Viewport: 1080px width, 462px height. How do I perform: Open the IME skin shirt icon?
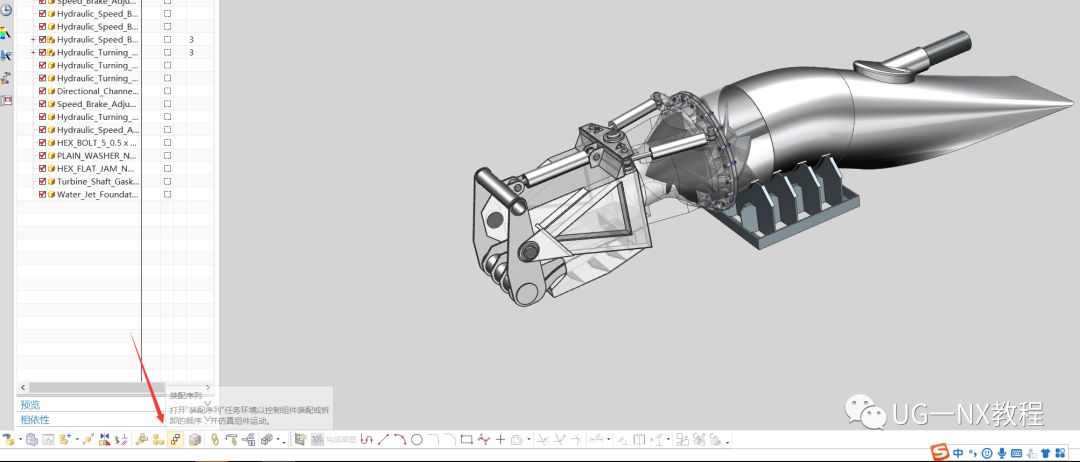pos(1046,452)
